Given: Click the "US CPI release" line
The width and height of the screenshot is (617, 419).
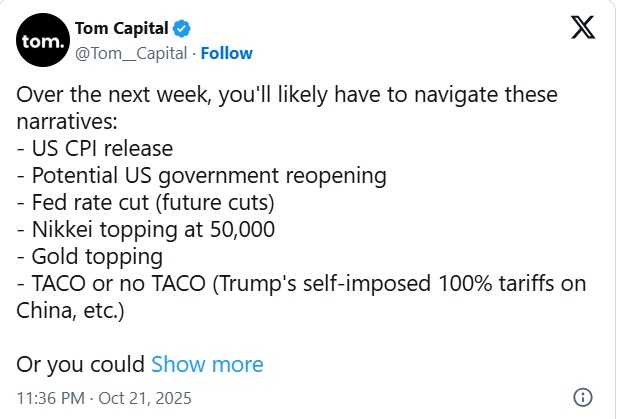Looking at the screenshot, I should [x=96, y=148].
